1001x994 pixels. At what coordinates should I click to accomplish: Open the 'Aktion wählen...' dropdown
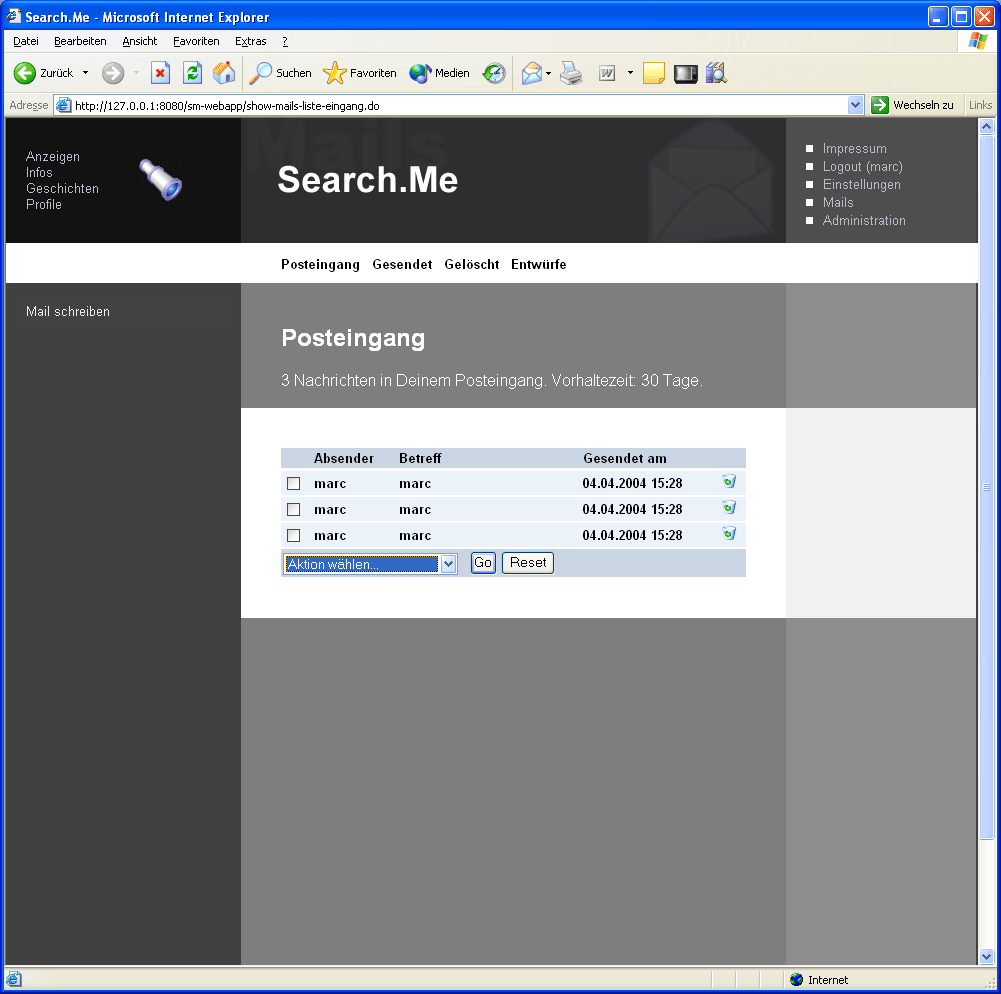pyautogui.click(x=370, y=564)
